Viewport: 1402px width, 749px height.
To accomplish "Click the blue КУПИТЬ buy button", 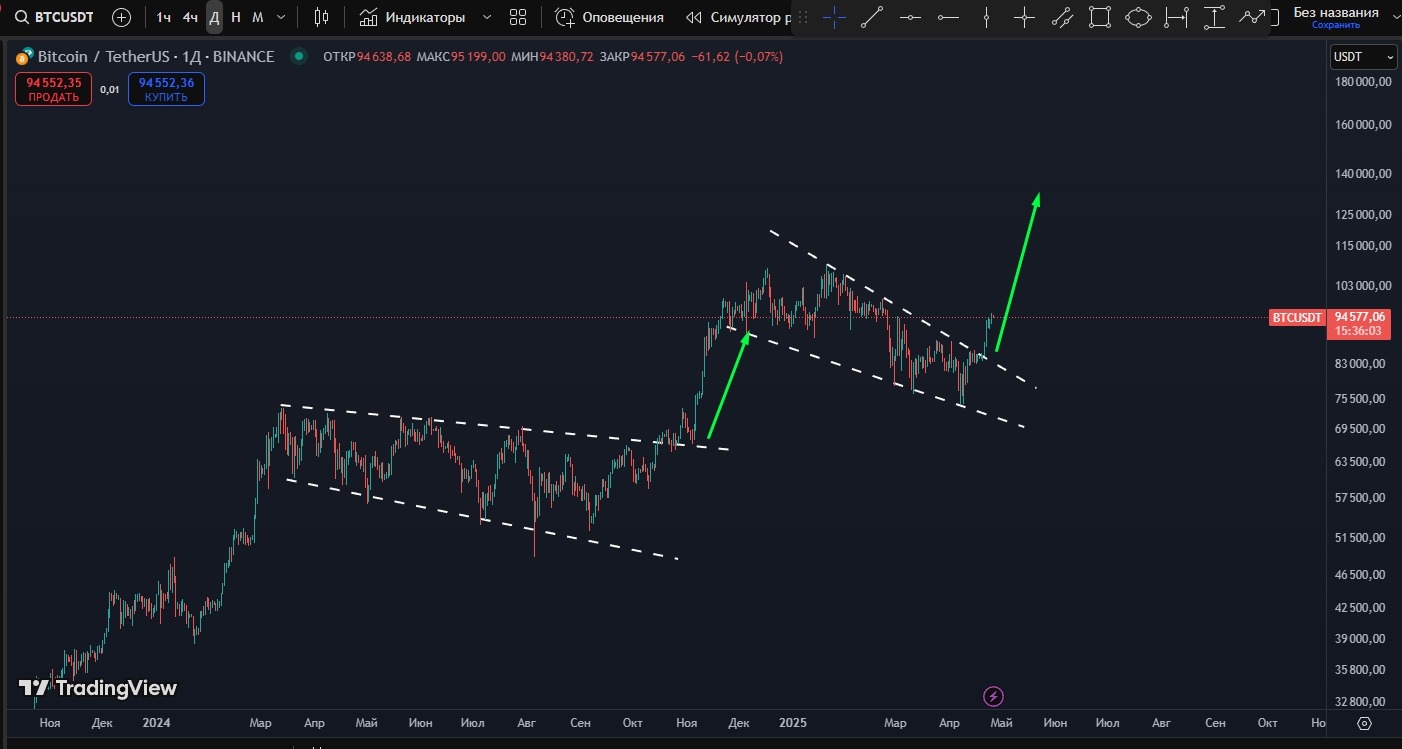I will pos(166,90).
